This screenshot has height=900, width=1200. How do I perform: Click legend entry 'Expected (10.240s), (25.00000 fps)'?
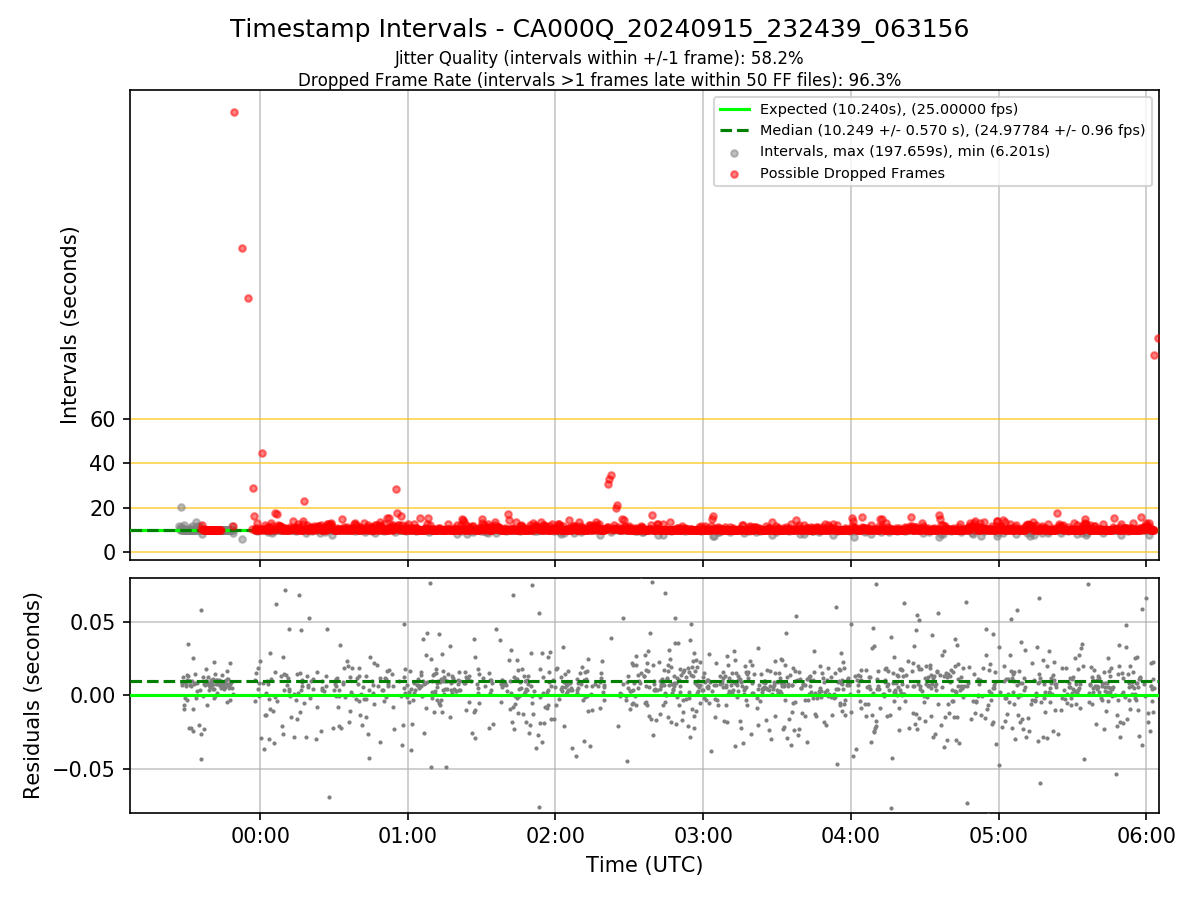[889, 109]
